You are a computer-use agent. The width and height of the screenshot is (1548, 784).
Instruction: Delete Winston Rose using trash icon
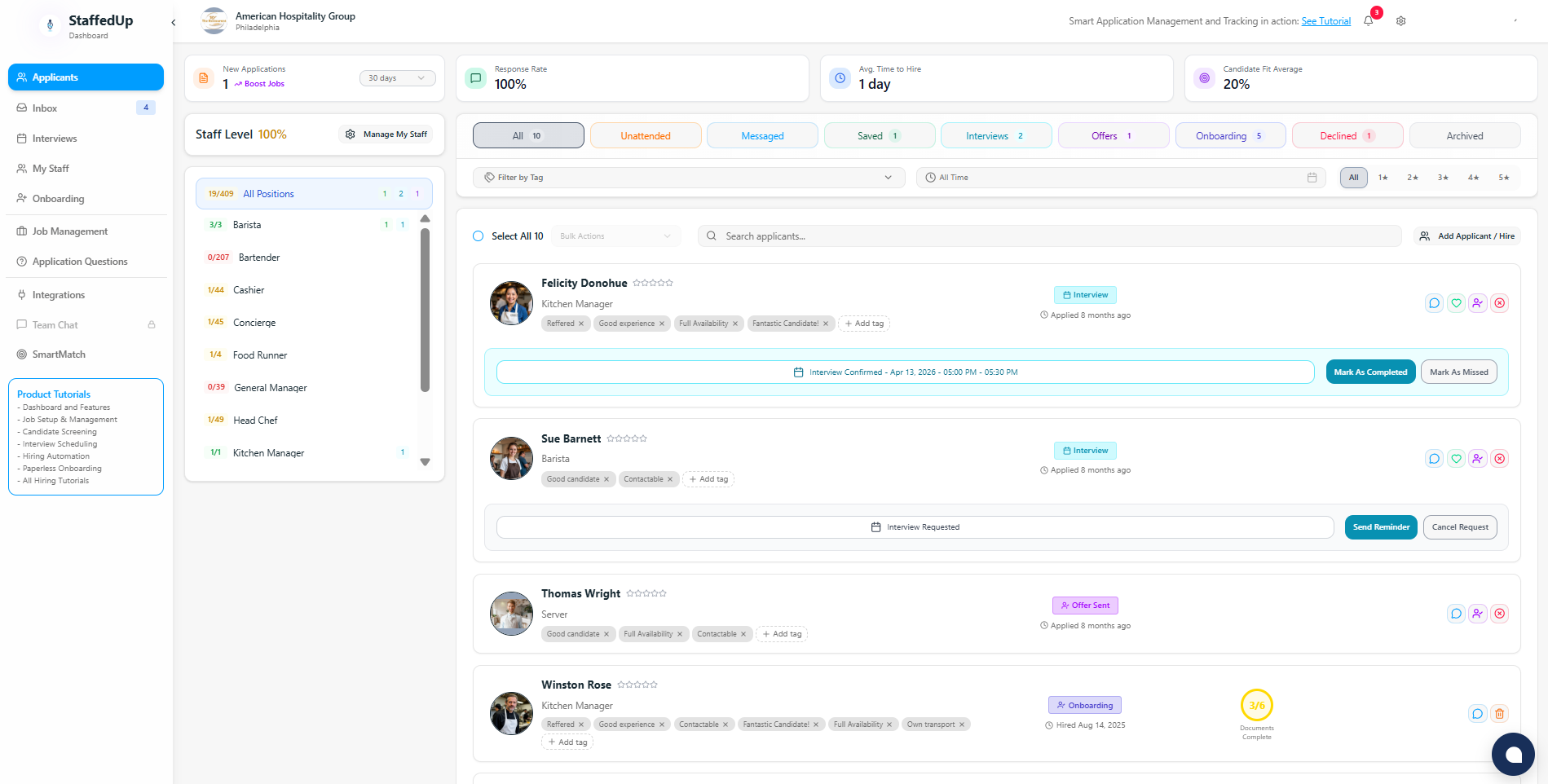(1499, 714)
